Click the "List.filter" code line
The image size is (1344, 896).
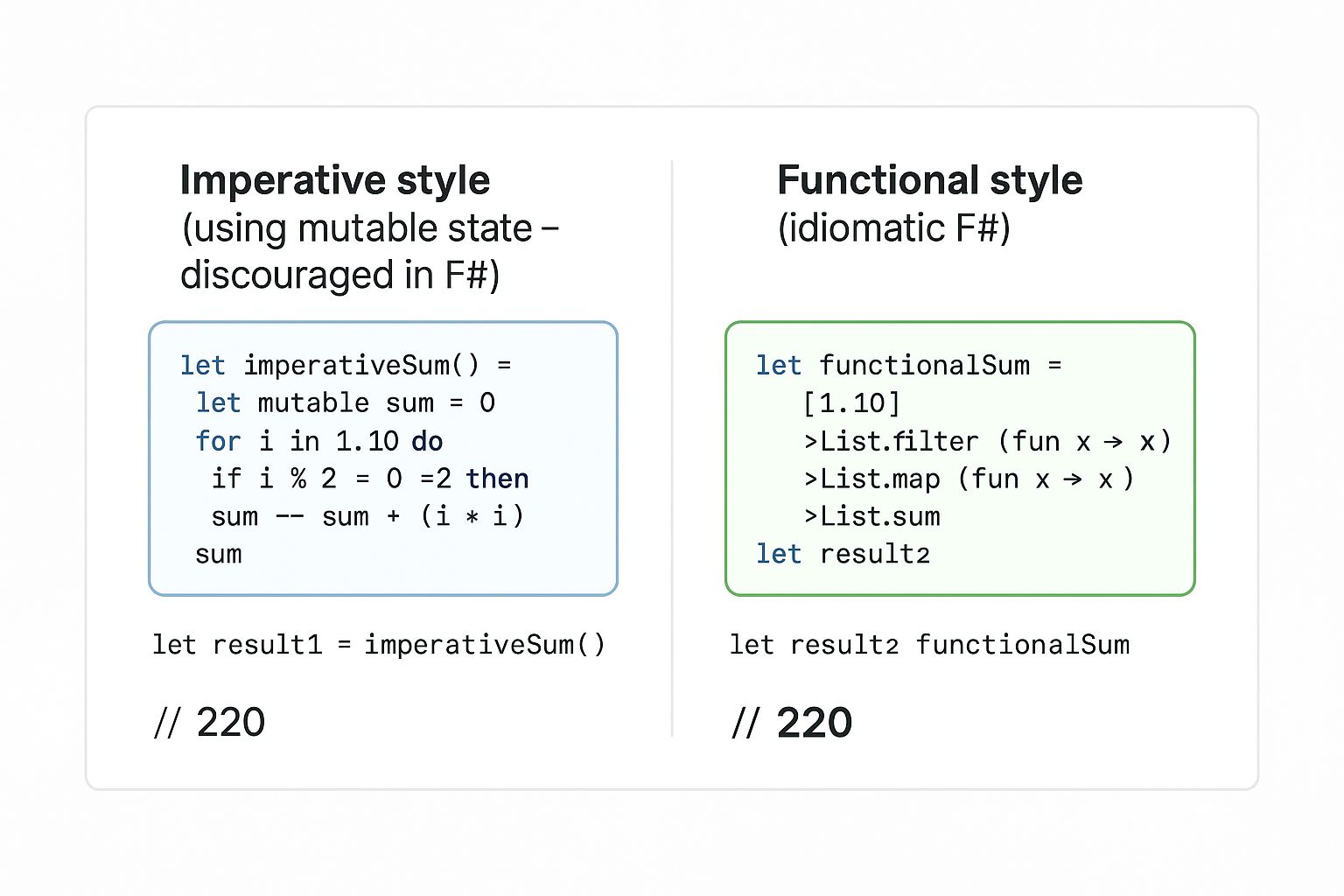pos(987,441)
